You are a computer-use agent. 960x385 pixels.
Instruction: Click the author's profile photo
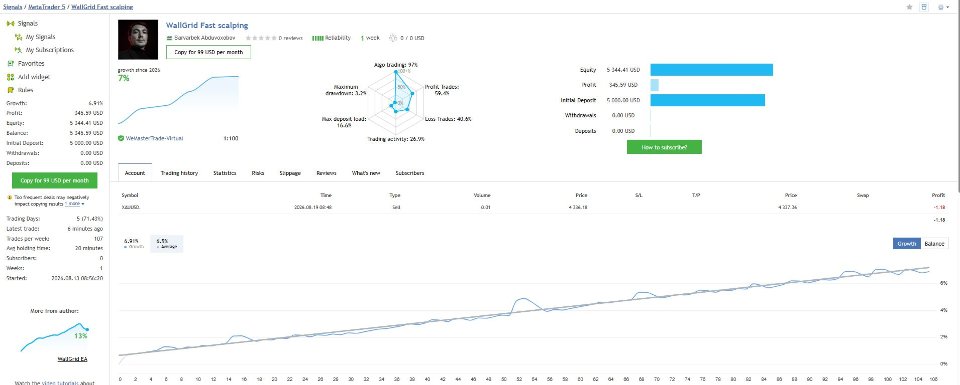(138, 40)
